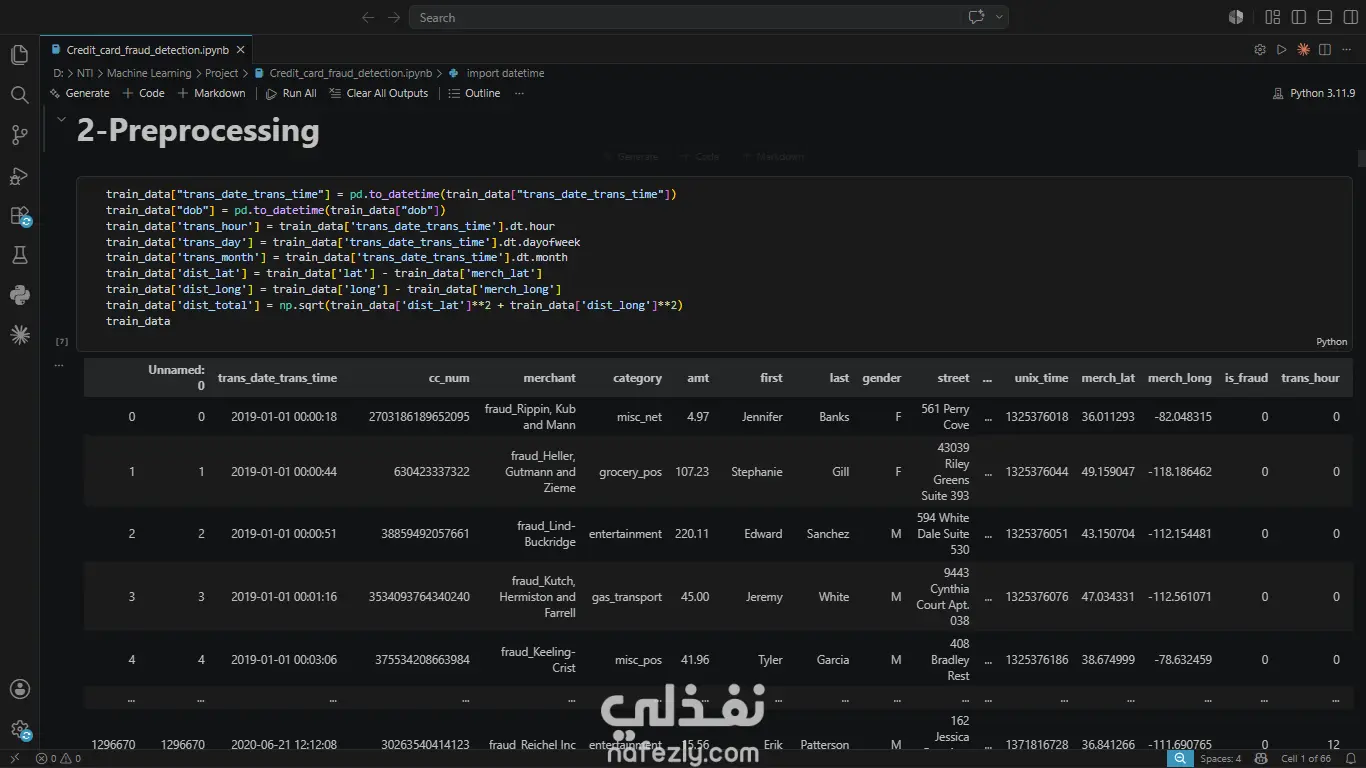The height and width of the screenshot is (768, 1366).
Task: Click Cell 1 of 66 in status bar
Action: click(1306, 758)
